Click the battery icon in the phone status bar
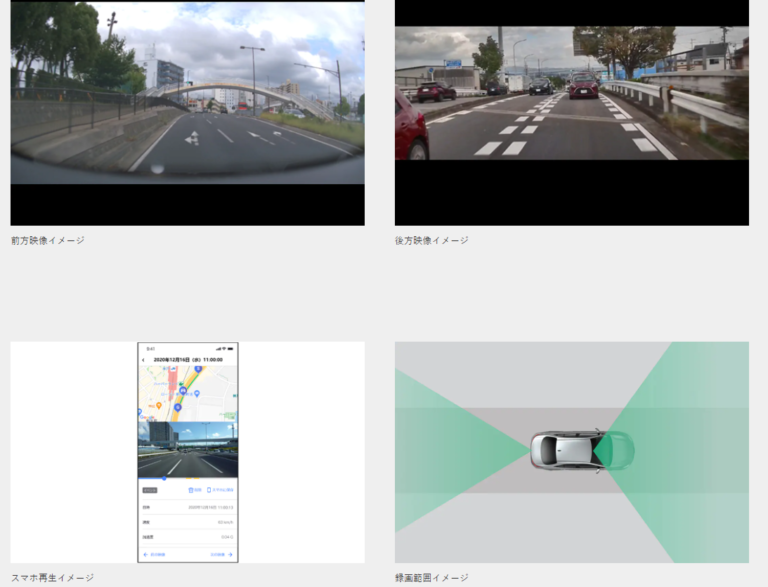 point(231,348)
